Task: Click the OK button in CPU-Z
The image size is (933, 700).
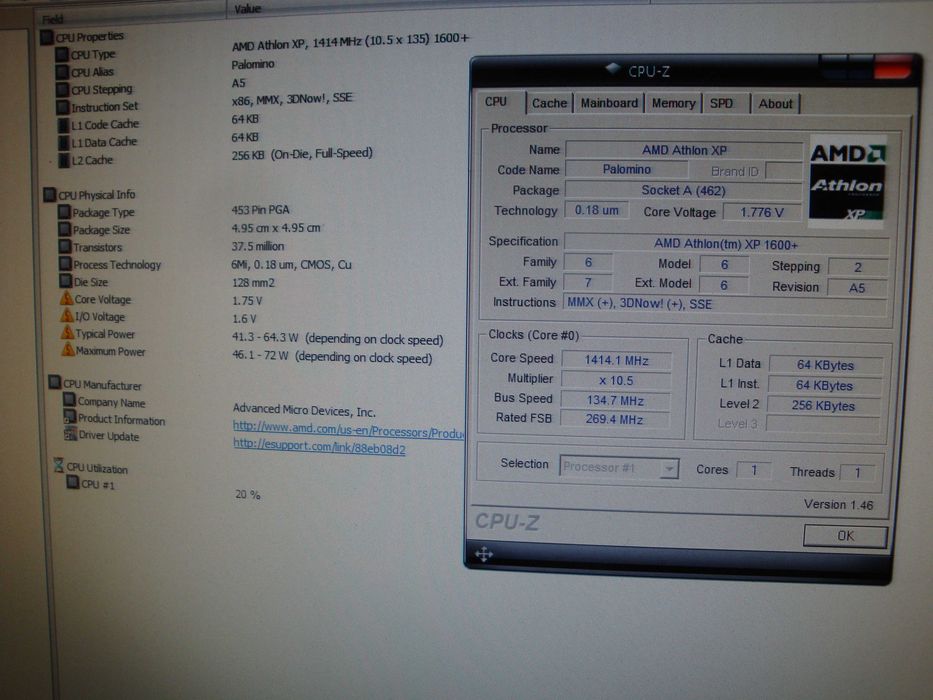Action: coord(845,536)
